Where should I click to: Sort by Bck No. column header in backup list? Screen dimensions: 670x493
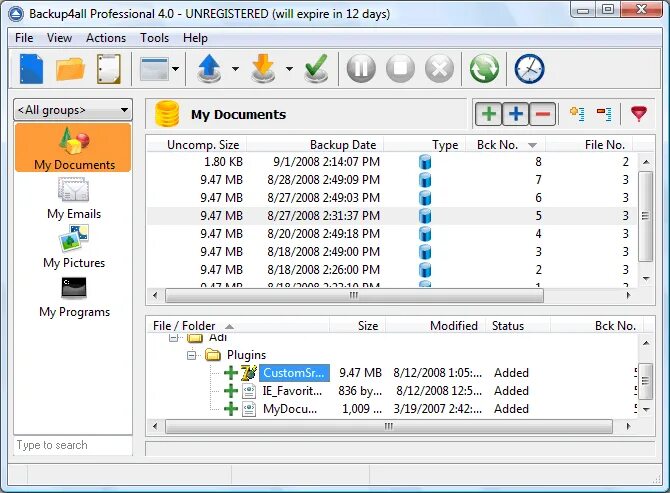tap(505, 145)
